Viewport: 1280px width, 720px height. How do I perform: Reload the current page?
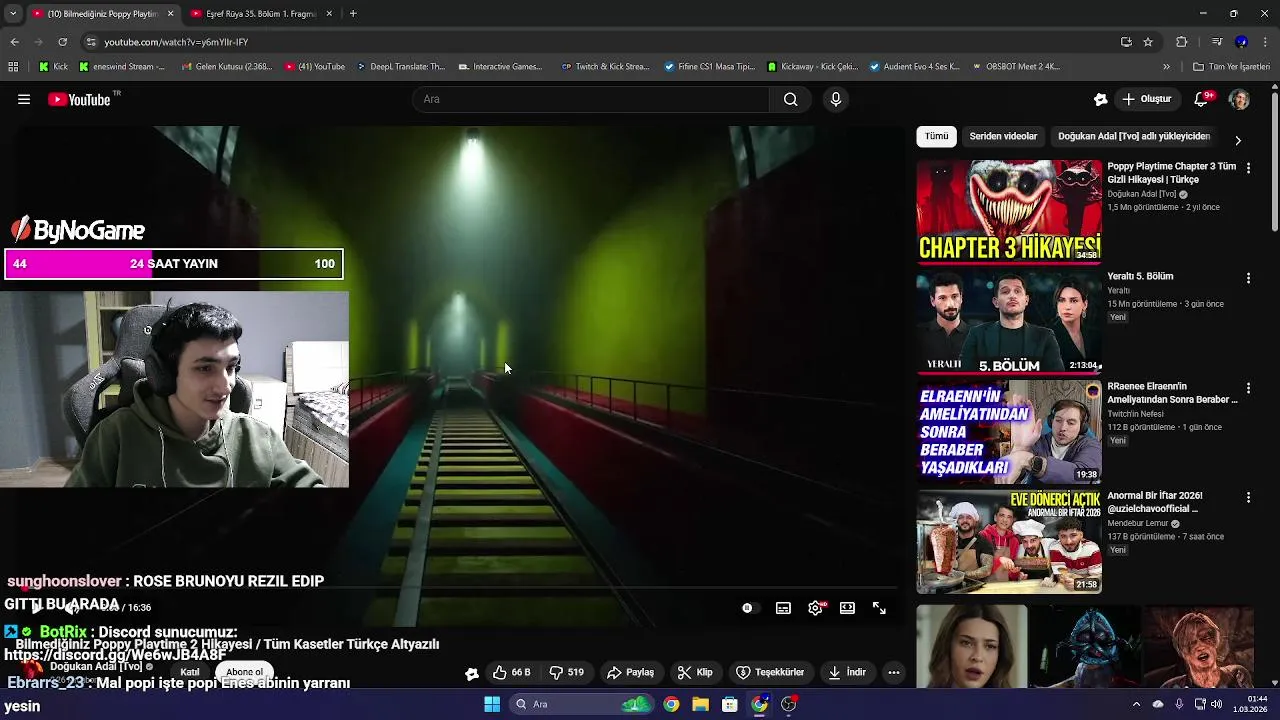click(62, 42)
